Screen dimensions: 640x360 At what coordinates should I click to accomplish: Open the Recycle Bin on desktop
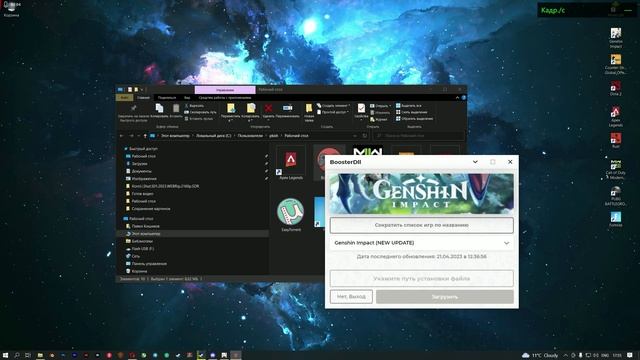click(x=11, y=9)
